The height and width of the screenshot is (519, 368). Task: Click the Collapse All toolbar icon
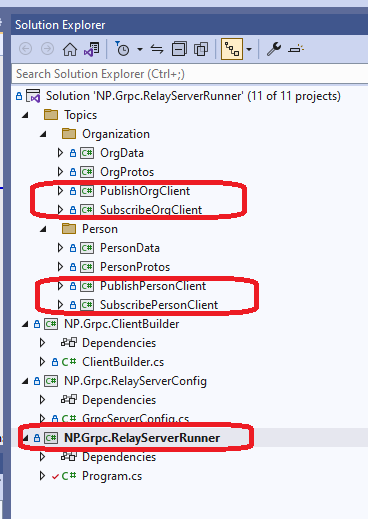pyautogui.click(x=179, y=49)
